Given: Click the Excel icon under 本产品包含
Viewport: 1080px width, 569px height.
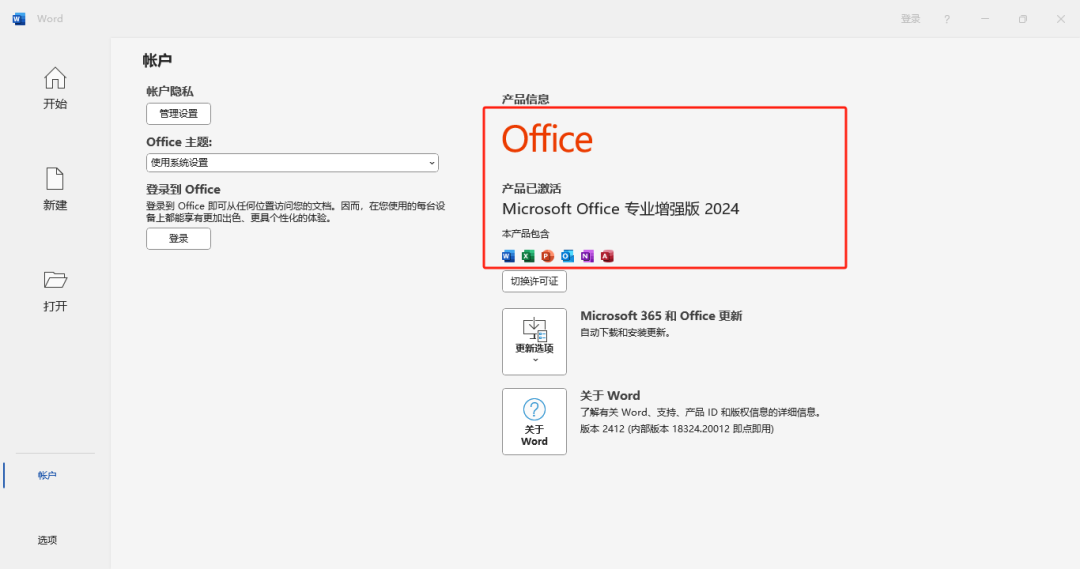Looking at the screenshot, I should click(528, 256).
